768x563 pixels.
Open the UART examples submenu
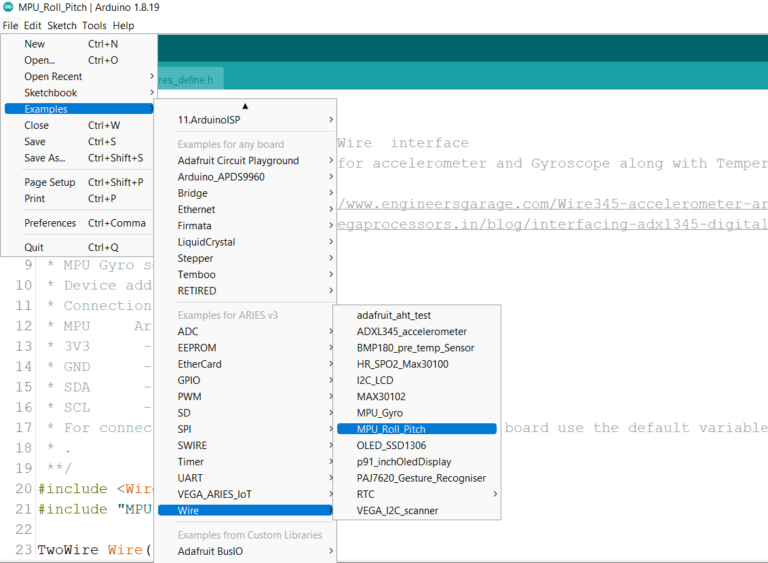(190, 478)
